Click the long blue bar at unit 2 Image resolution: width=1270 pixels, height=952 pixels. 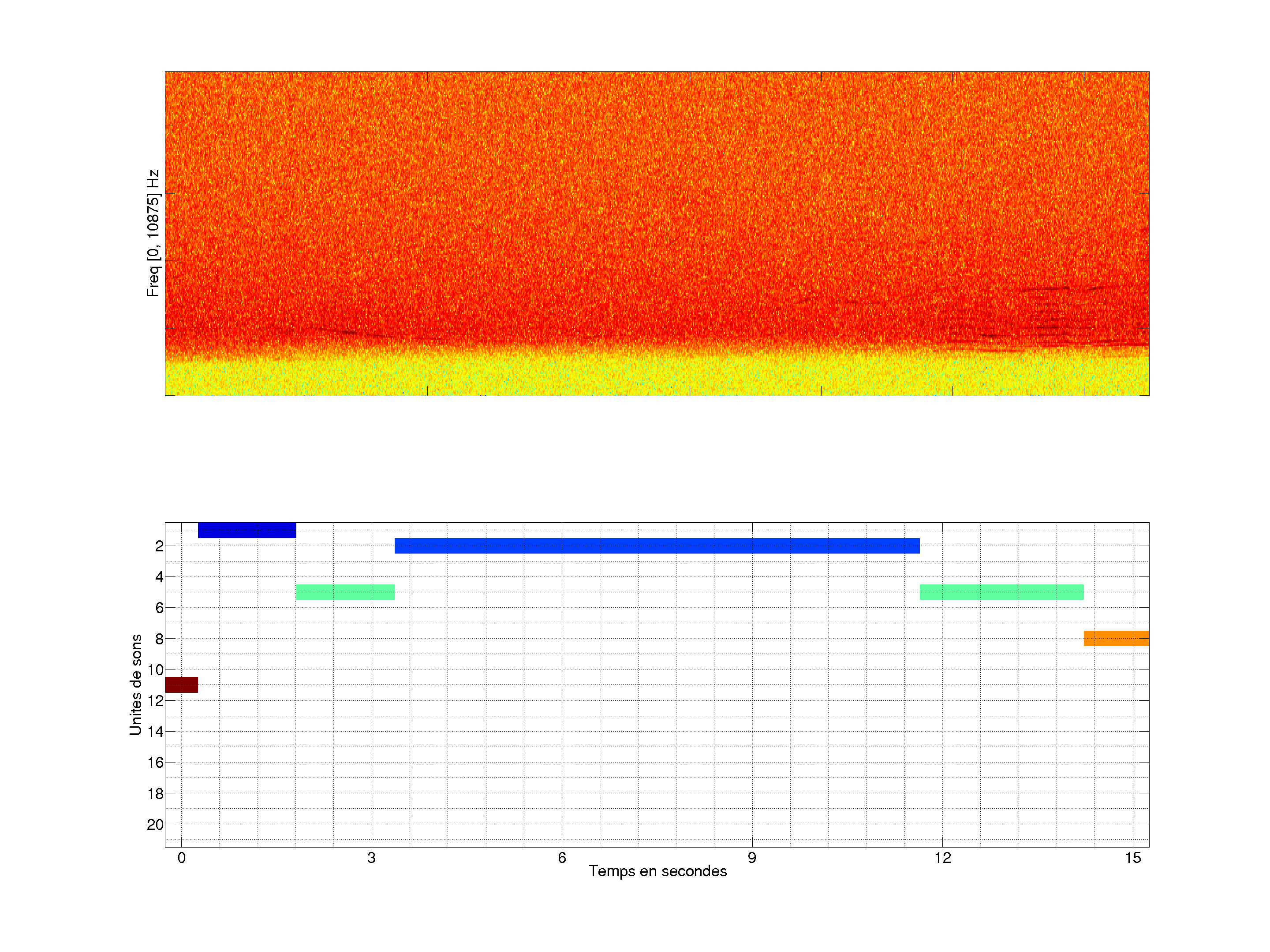657,546
